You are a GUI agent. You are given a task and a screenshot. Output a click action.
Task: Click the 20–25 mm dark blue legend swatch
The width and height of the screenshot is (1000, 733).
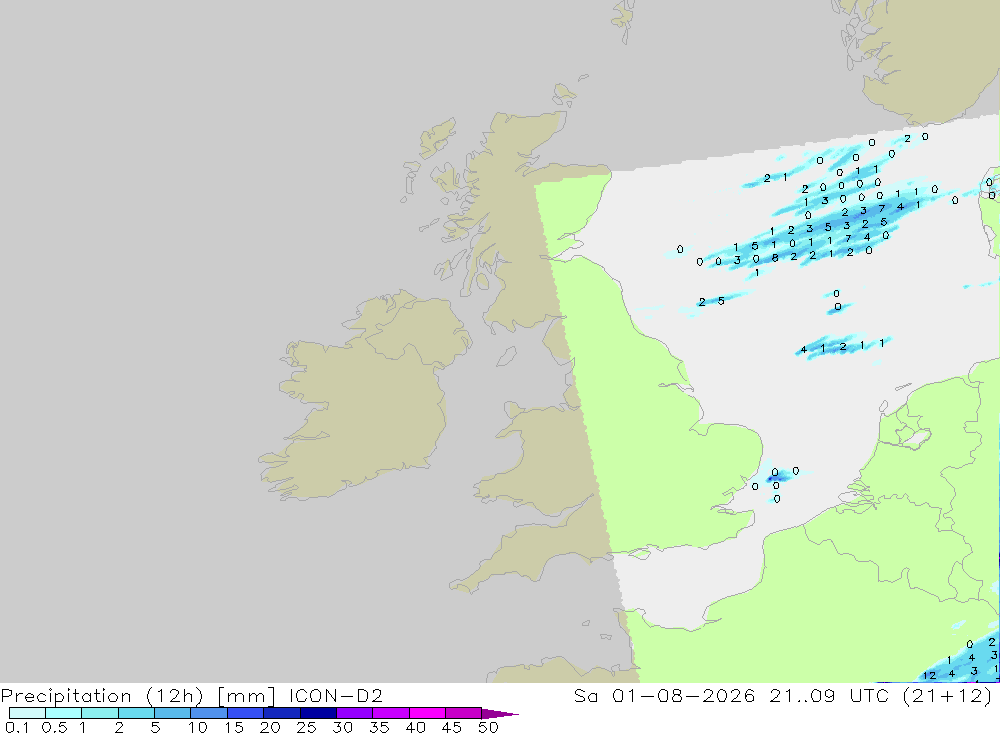(282, 713)
